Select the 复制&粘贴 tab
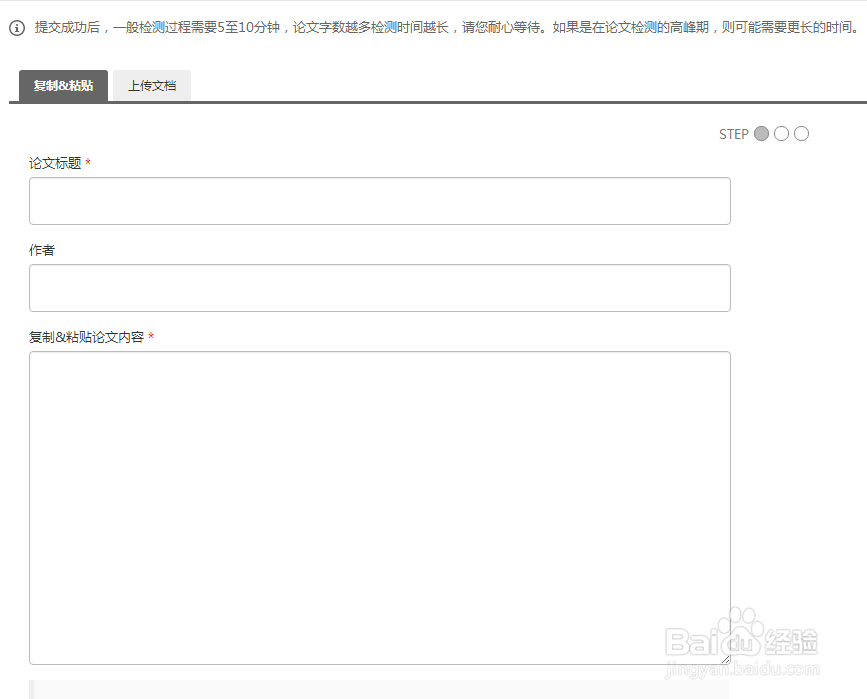Screen dimensions: 867x699 pos(64,86)
